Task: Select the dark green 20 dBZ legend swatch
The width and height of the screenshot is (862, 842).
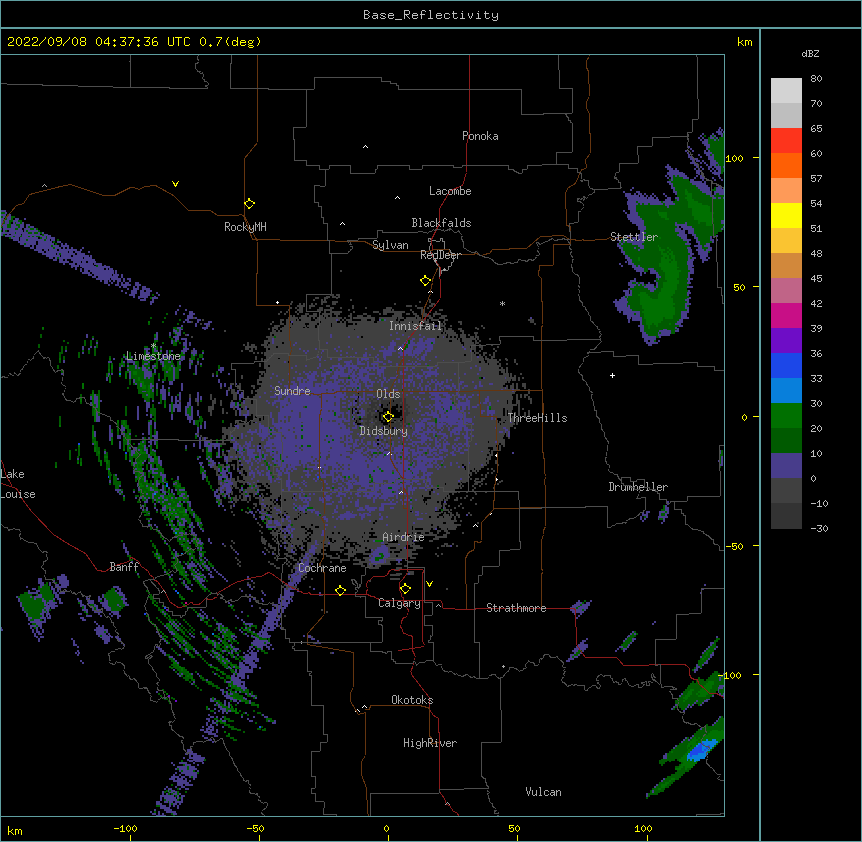Action: coord(786,440)
